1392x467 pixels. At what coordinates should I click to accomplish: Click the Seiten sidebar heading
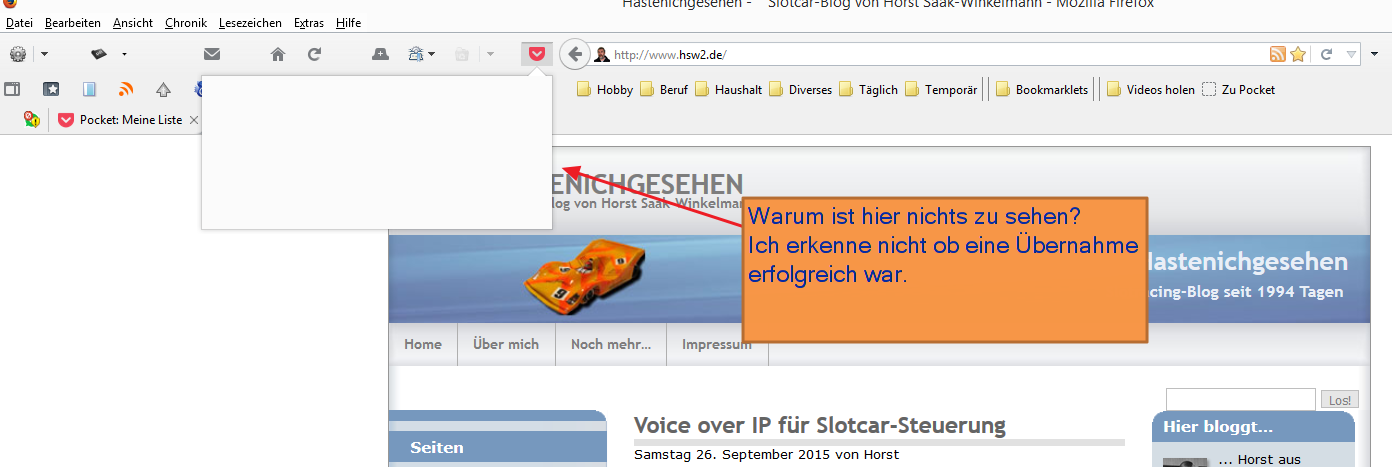point(437,447)
